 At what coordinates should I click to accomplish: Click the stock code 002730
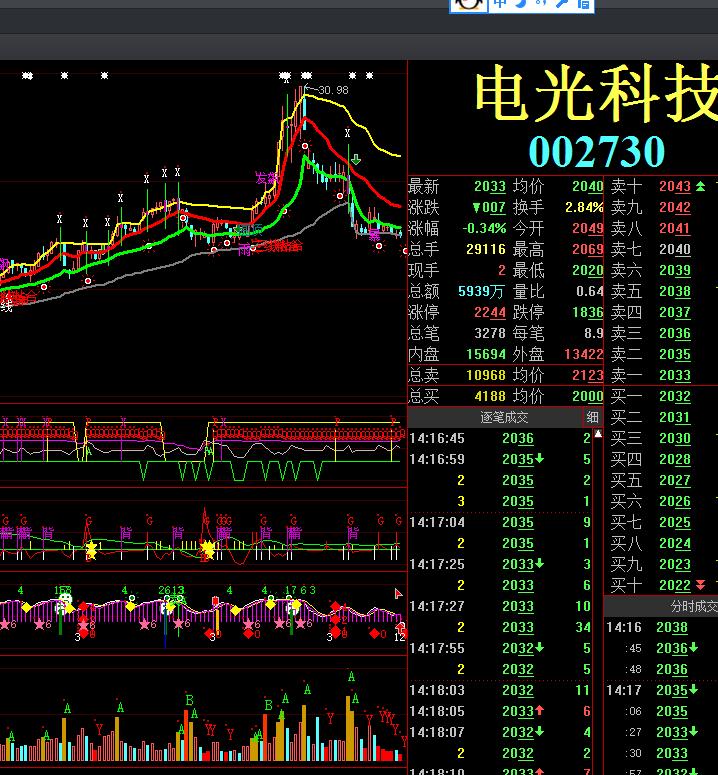click(597, 151)
